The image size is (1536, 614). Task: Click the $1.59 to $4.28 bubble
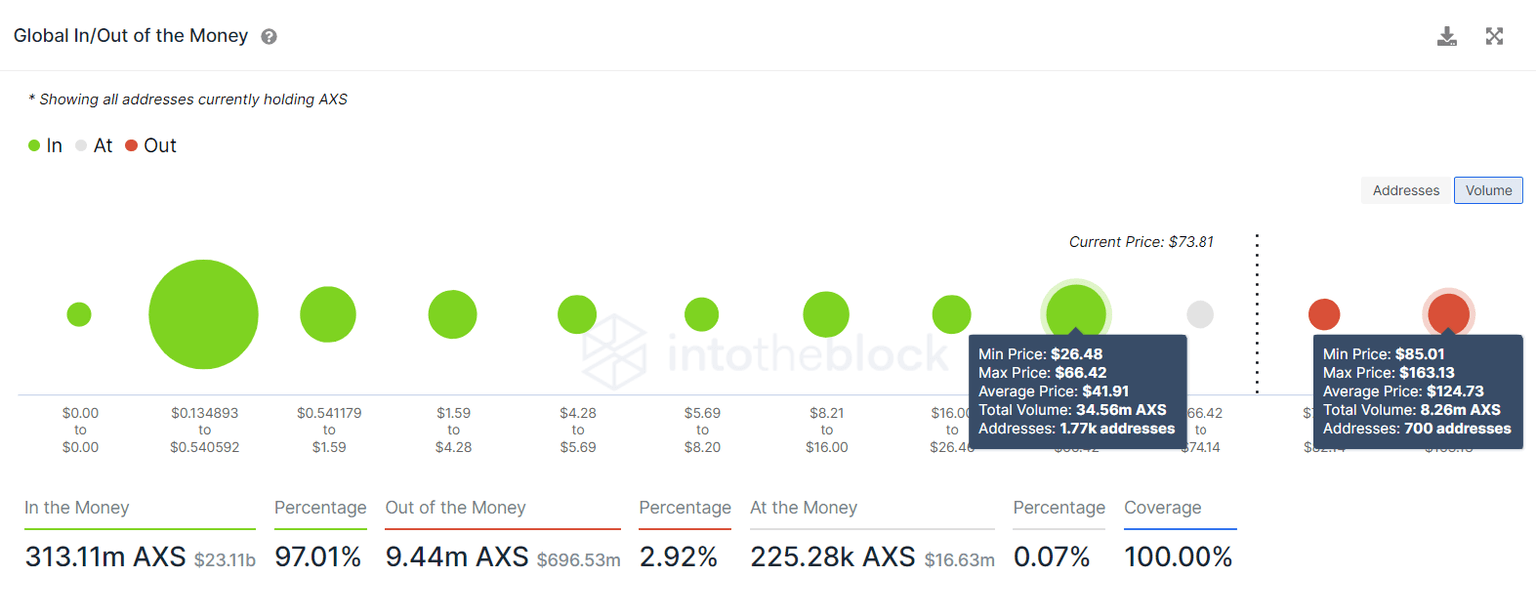click(x=452, y=315)
